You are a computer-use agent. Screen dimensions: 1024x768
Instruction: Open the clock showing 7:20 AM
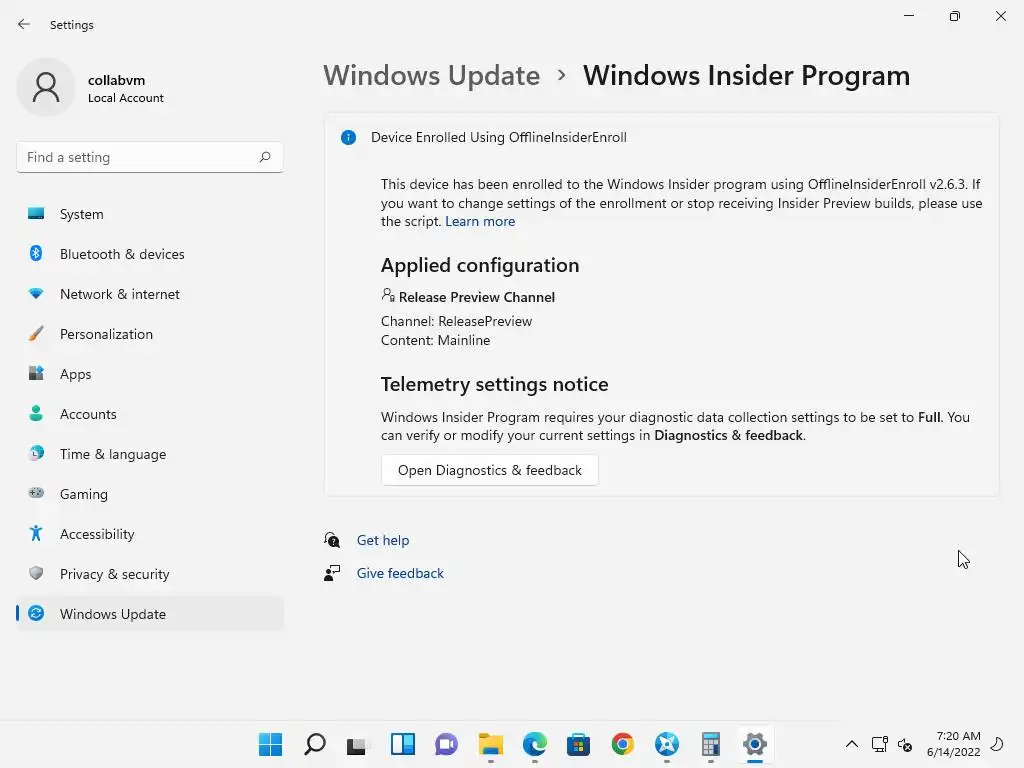953,744
